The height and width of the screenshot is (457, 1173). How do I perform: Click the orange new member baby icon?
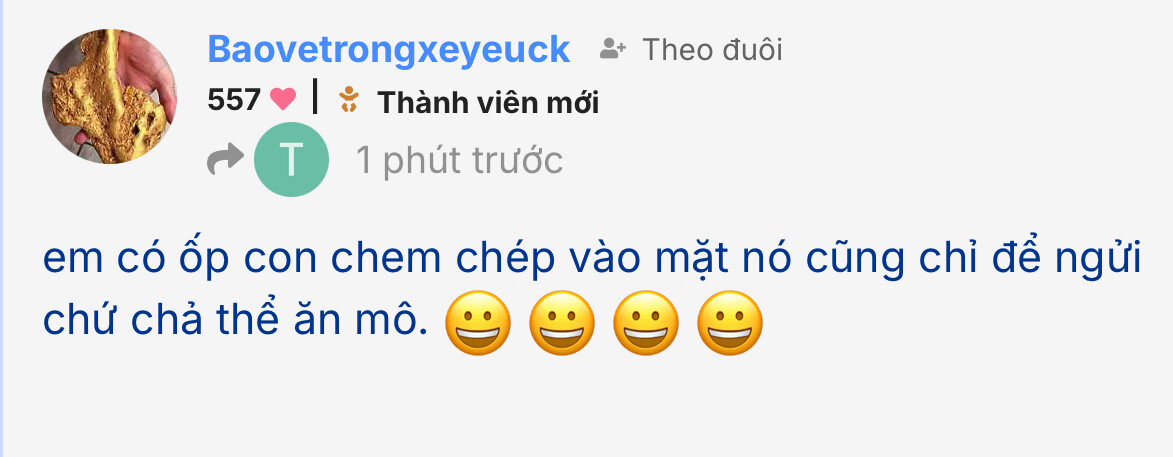pos(348,99)
